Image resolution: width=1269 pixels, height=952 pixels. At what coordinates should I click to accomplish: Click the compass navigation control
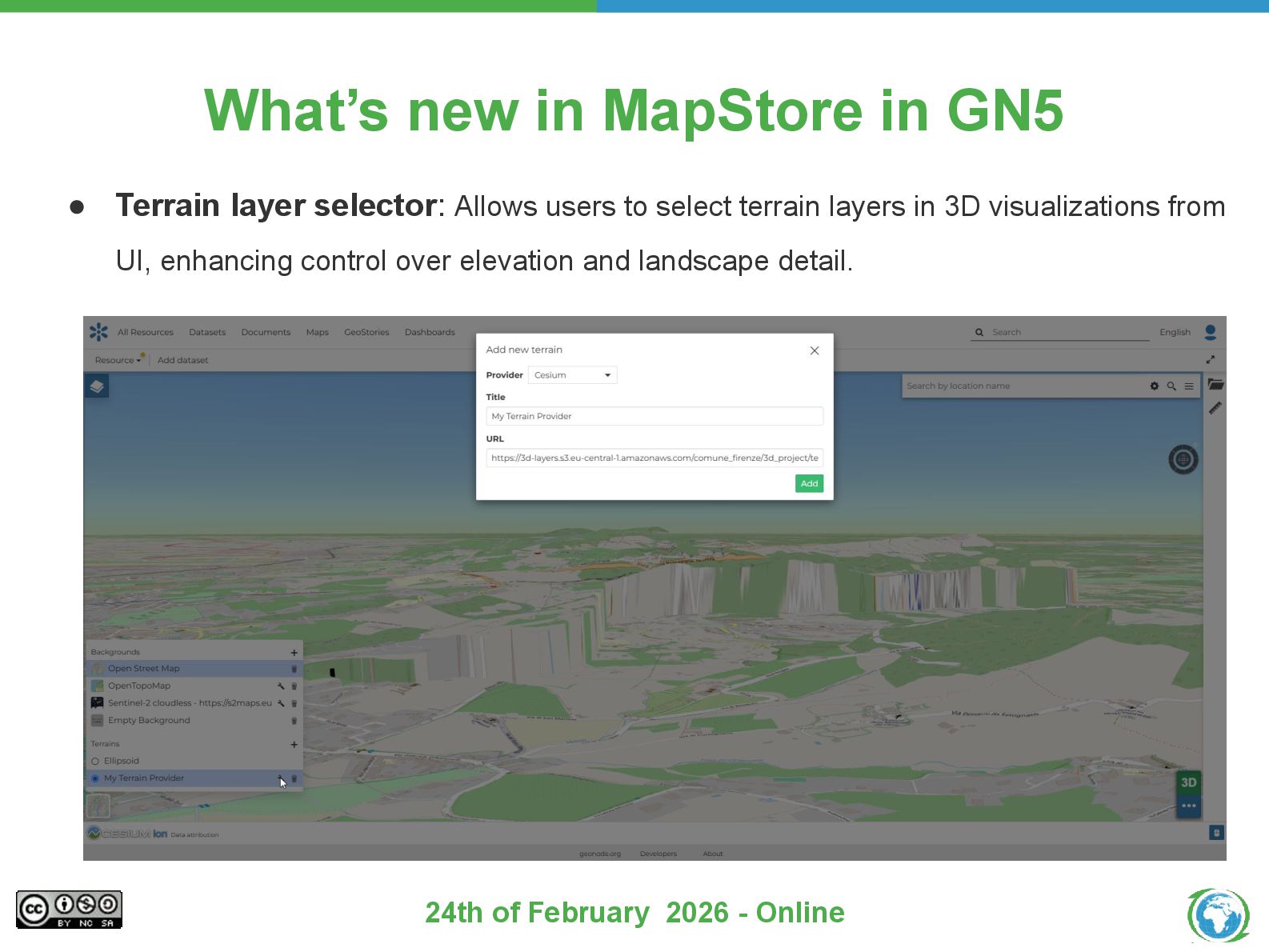[x=1183, y=459]
